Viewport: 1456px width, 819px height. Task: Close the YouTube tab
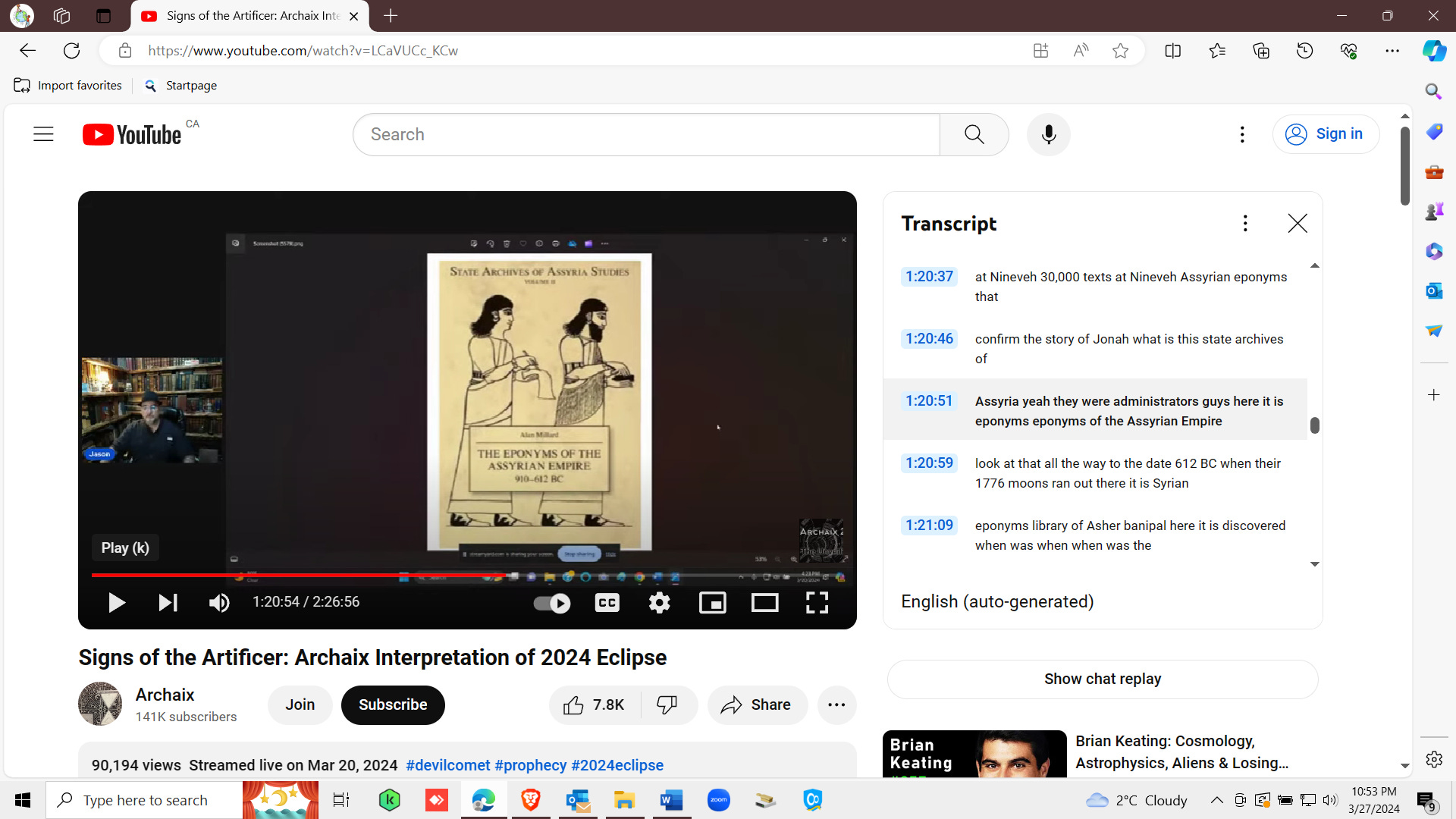pyautogui.click(x=353, y=16)
